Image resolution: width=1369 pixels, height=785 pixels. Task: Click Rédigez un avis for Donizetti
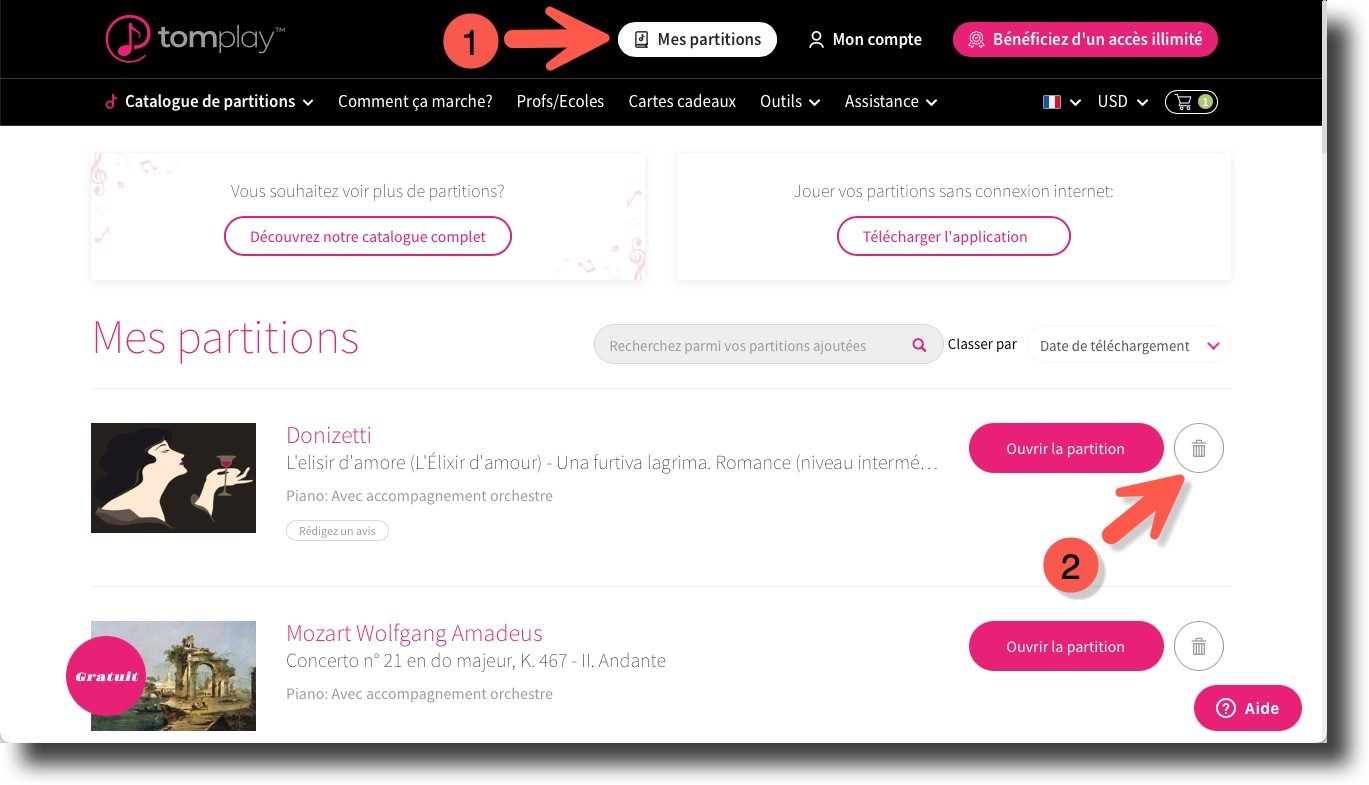coord(338,531)
